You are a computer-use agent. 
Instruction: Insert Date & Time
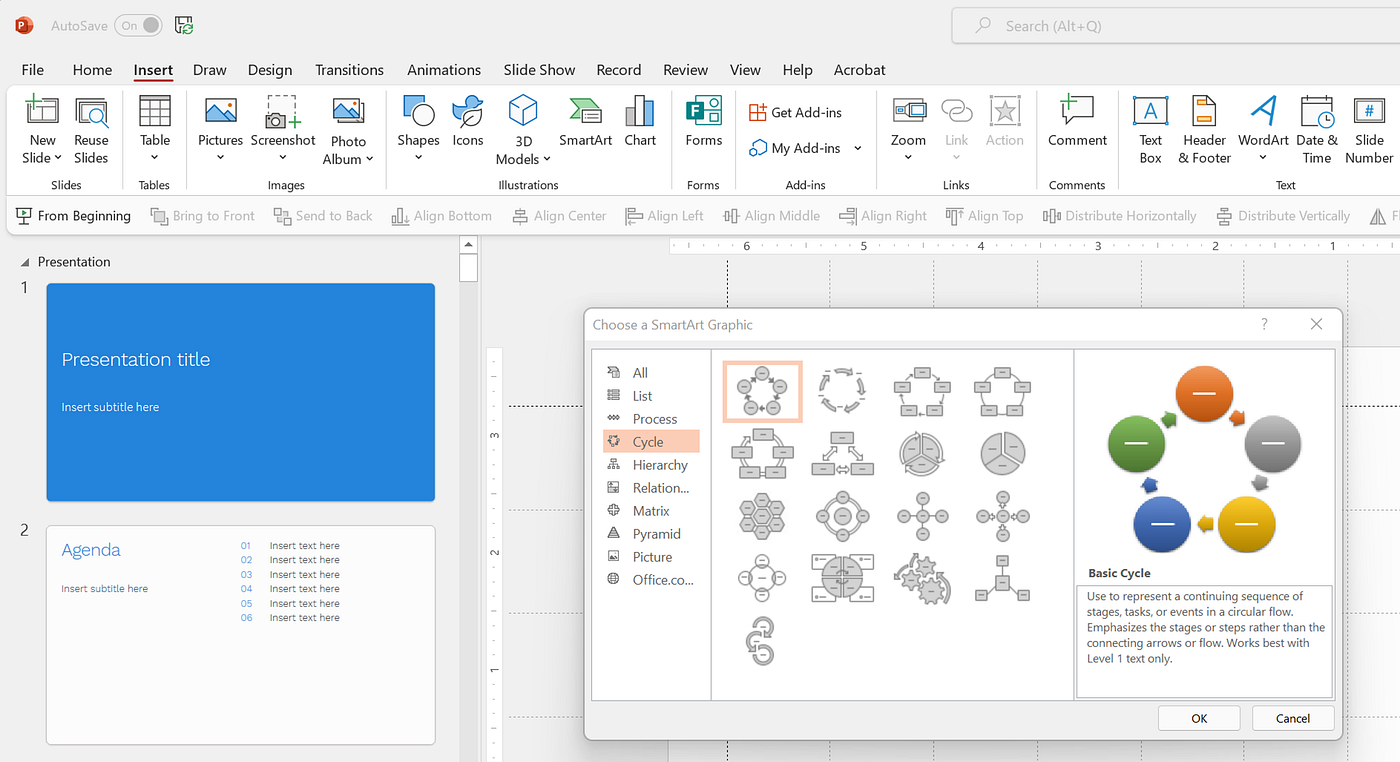1317,131
